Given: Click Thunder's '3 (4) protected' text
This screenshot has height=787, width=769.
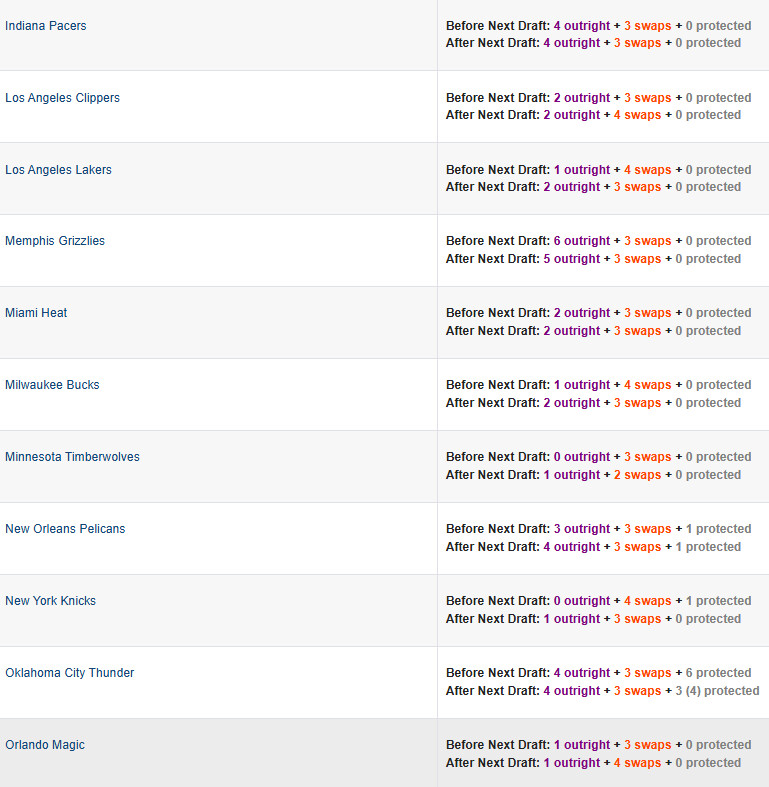Looking at the screenshot, I should (x=717, y=691).
